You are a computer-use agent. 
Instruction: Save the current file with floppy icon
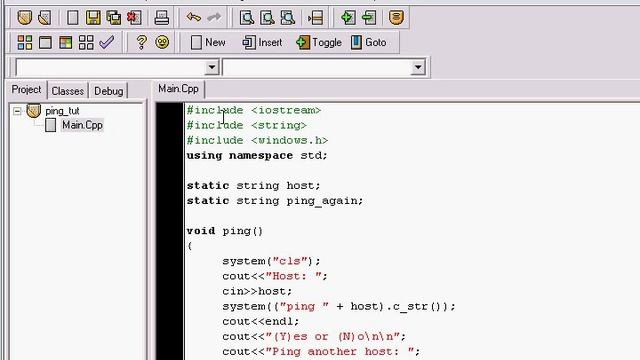pyautogui.click(x=93, y=18)
